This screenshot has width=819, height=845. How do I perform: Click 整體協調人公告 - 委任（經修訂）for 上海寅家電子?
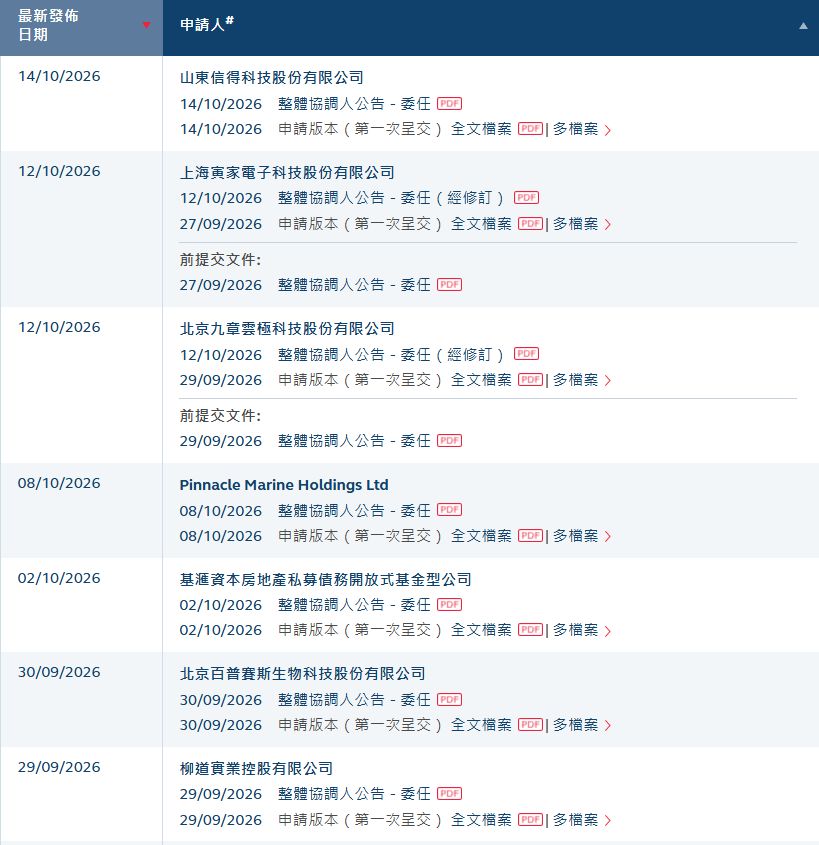coord(391,198)
